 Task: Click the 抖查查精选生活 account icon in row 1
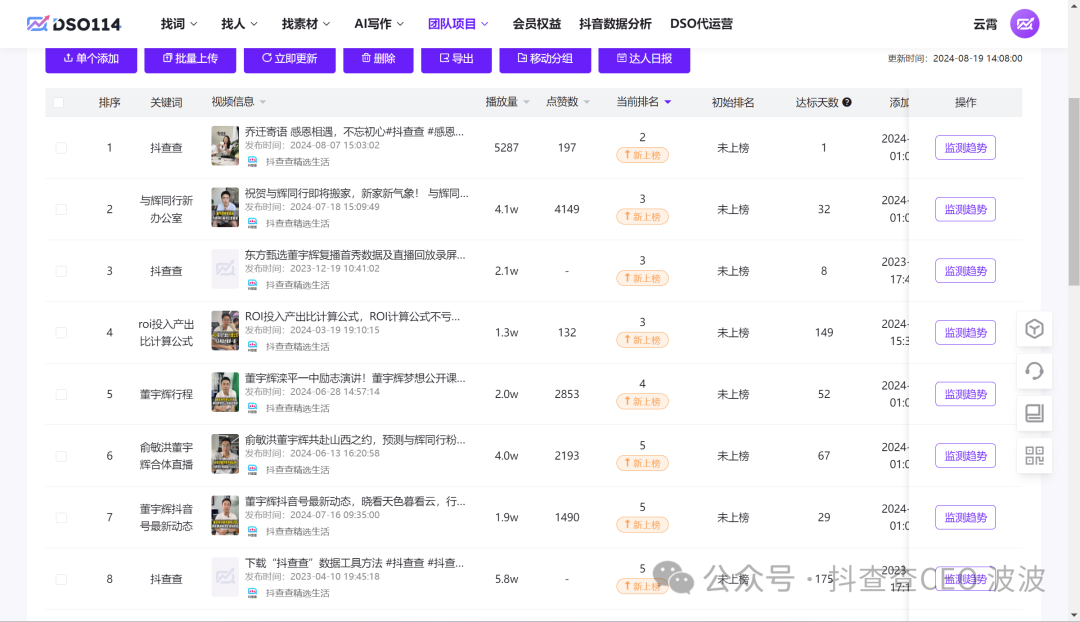tap(252, 161)
